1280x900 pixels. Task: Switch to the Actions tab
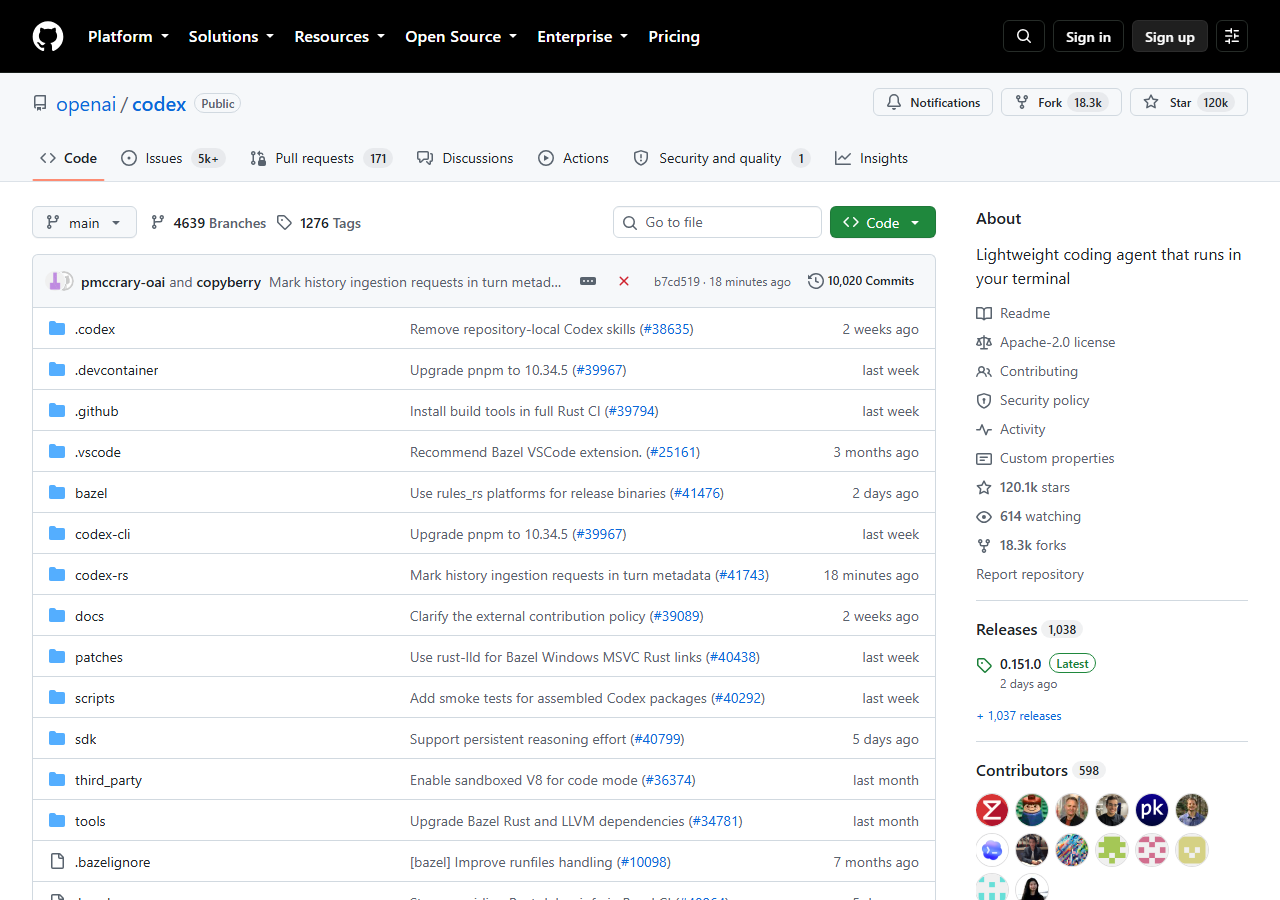coord(573,158)
